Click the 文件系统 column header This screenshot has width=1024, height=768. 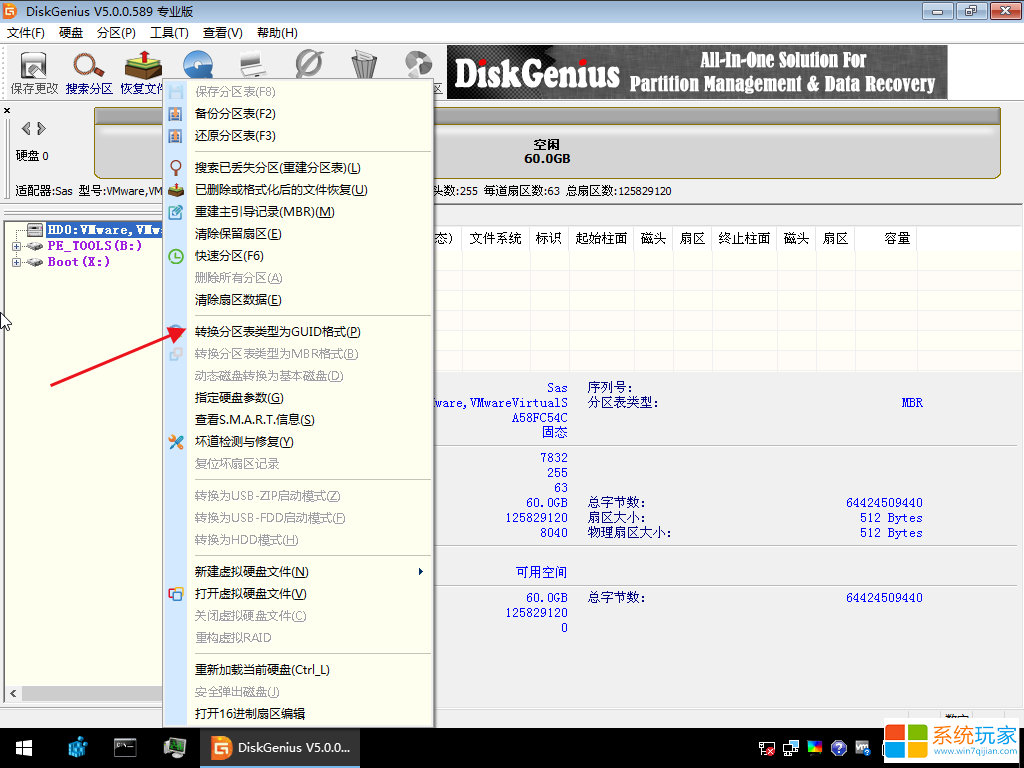(496, 239)
